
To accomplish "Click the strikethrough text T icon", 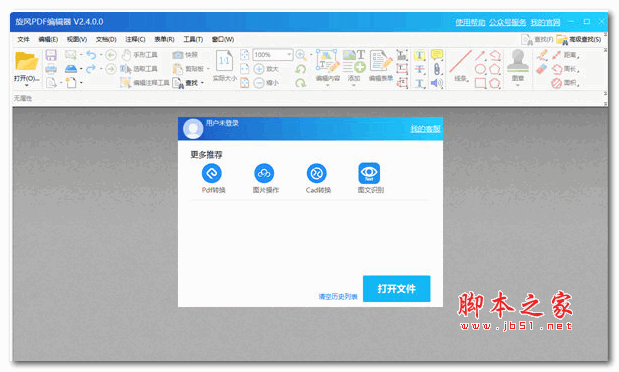I will click(419, 69).
